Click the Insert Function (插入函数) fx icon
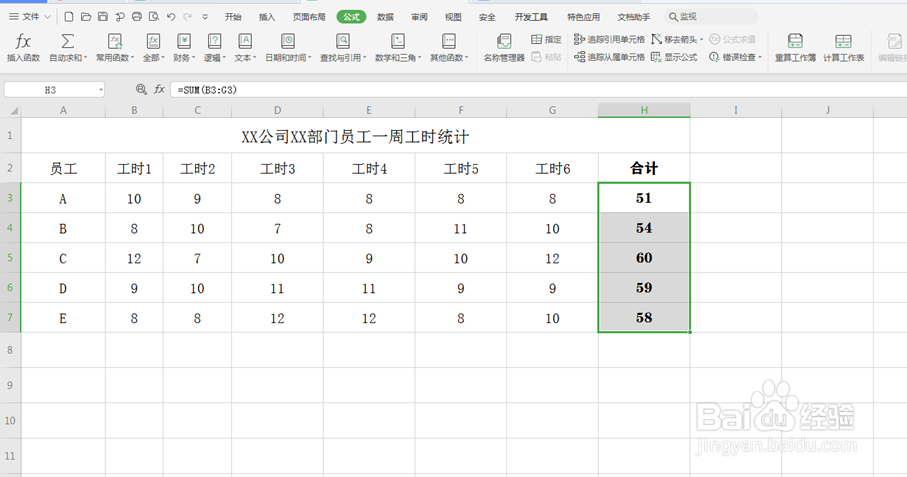Screen dimensions: 907x477 point(23,41)
